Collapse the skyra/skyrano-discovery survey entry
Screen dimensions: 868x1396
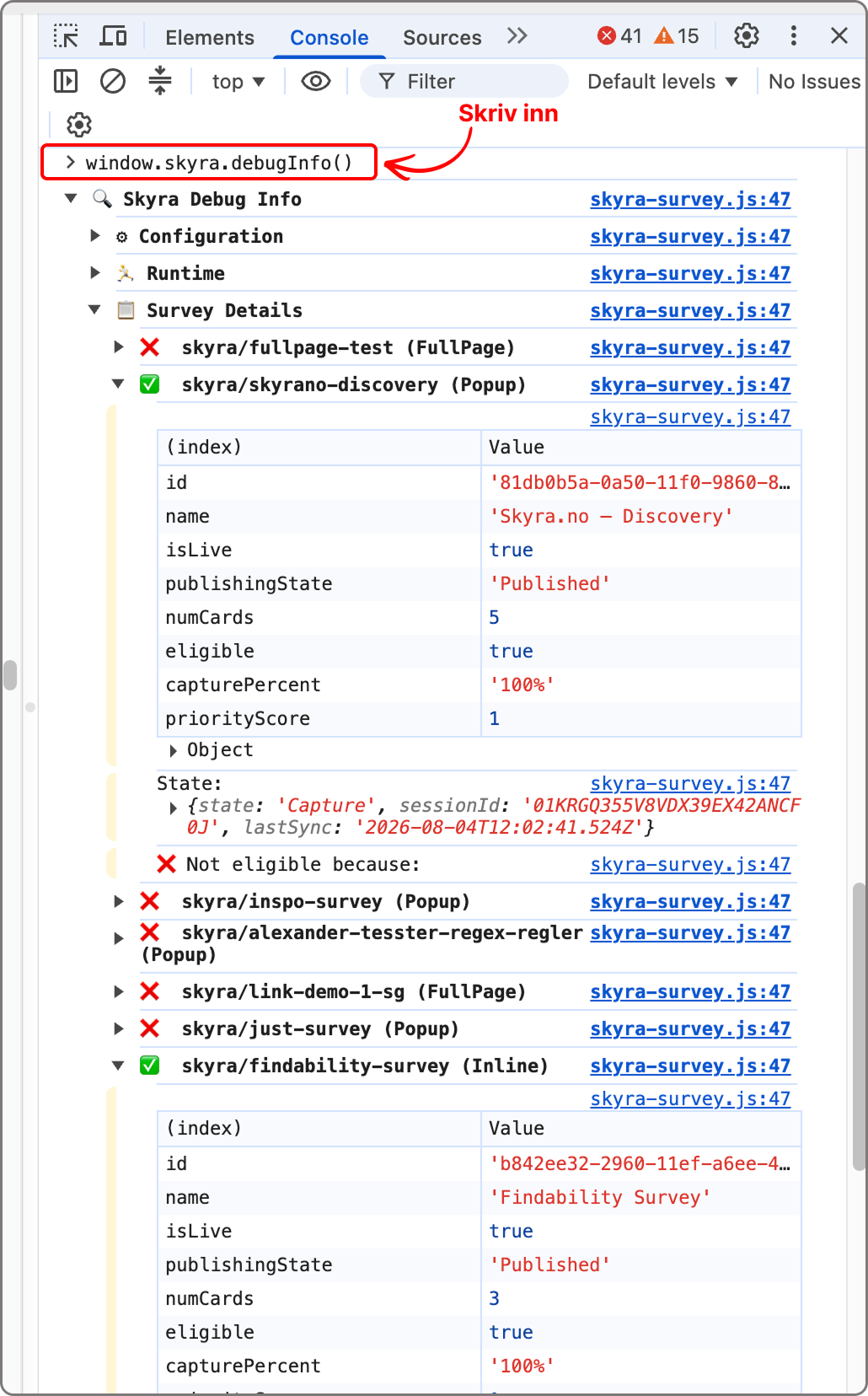click(118, 384)
